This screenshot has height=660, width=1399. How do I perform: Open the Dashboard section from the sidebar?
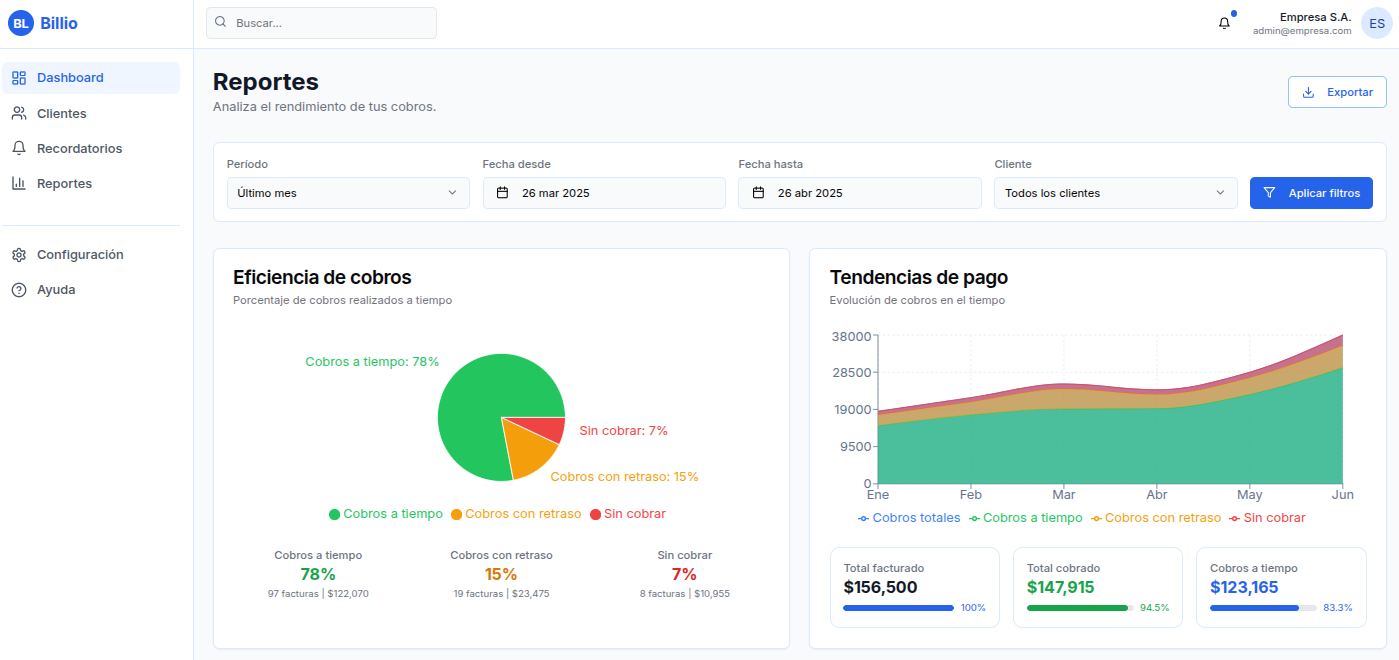pyautogui.click(x=70, y=77)
